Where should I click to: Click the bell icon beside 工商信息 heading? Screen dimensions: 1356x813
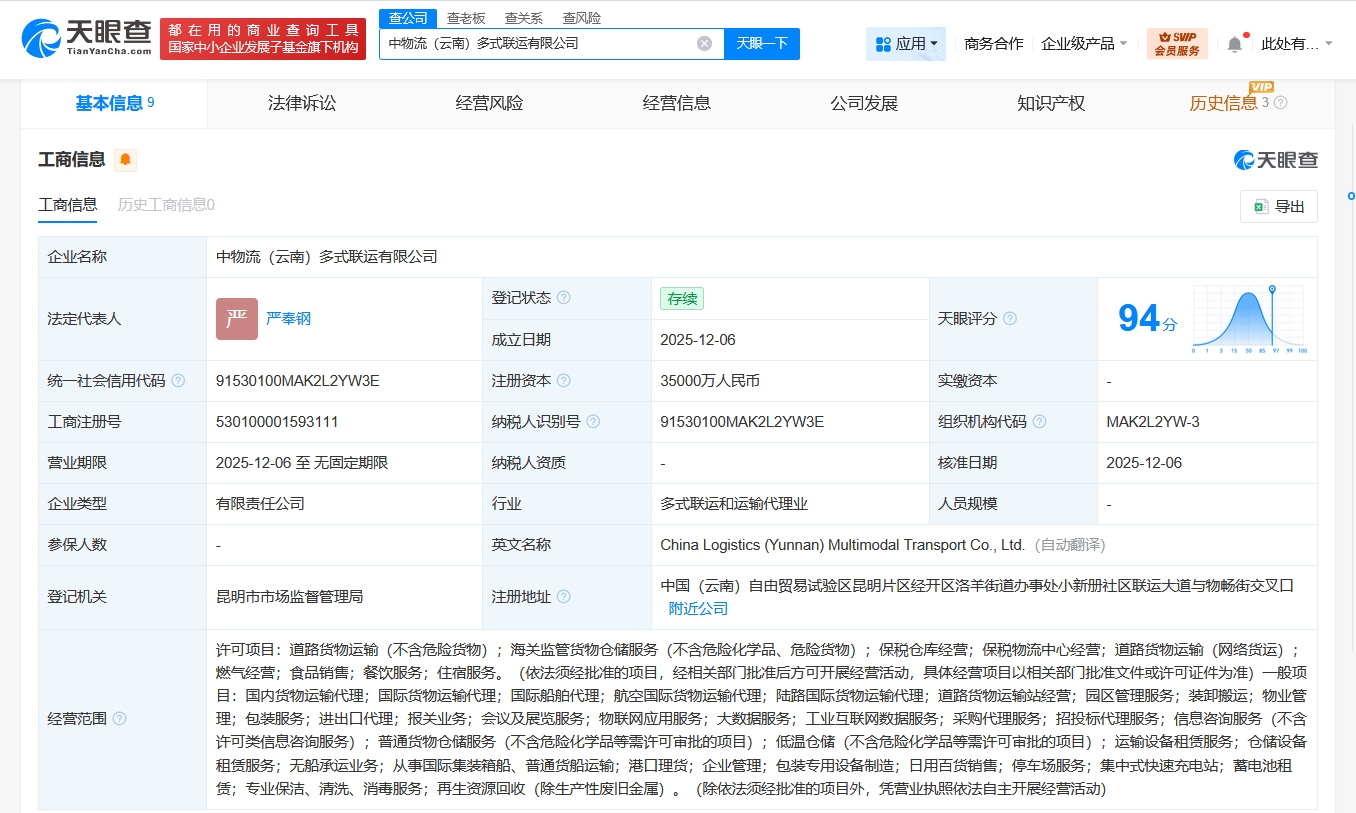(x=124, y=159)
